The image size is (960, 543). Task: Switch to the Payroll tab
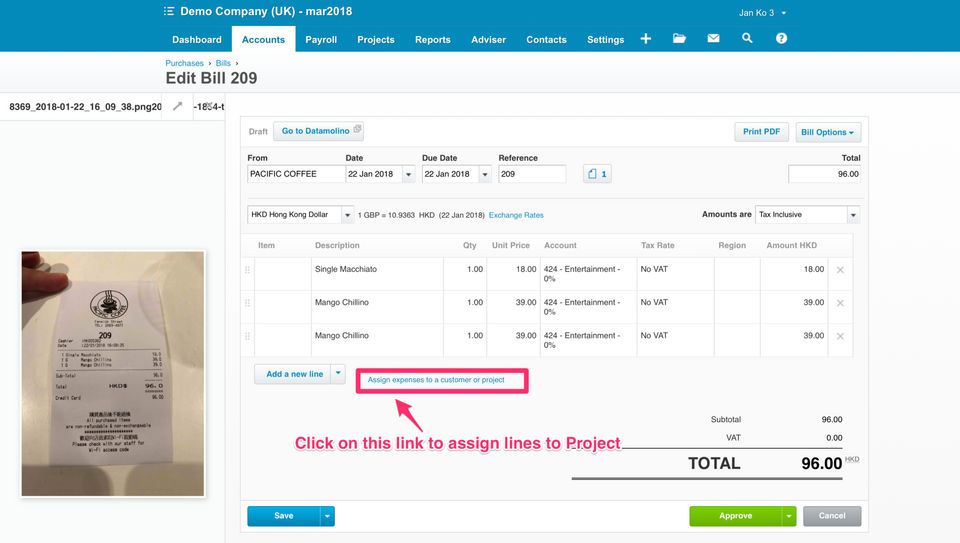pyautogui.click(x=321, y=39)
